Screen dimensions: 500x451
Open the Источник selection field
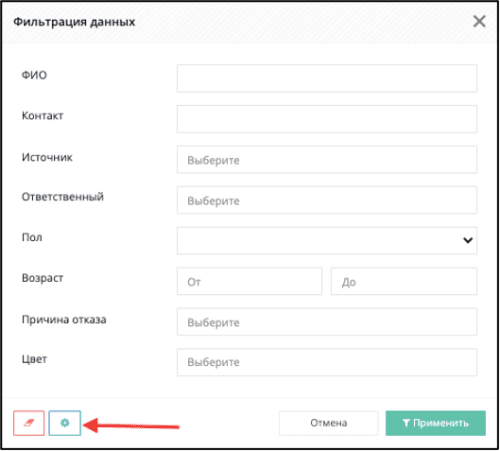tap(327, 160)
